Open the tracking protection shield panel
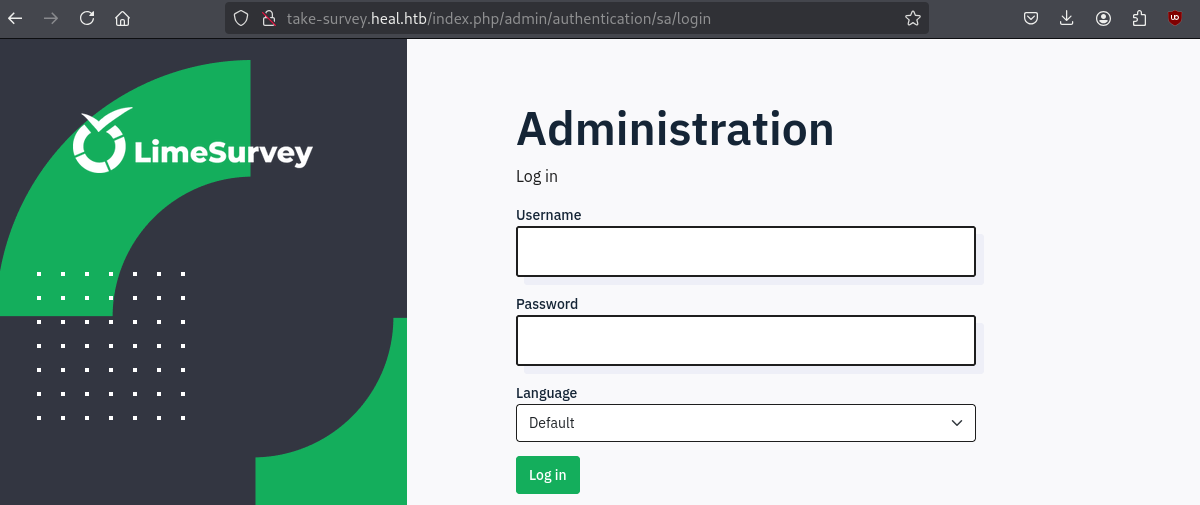The image size is (1200, 505). tap(240, 18)
